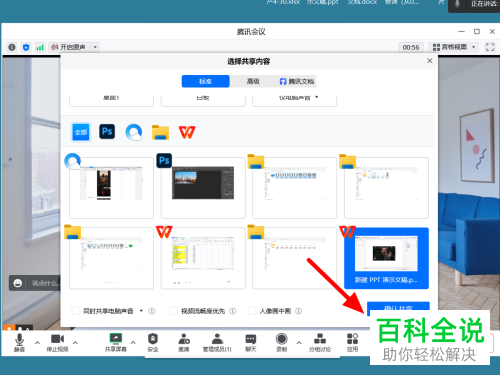This screenshot has width=500, height=375.
Task: Open the 应用 apps icon
Action: (x=352, y=342)
